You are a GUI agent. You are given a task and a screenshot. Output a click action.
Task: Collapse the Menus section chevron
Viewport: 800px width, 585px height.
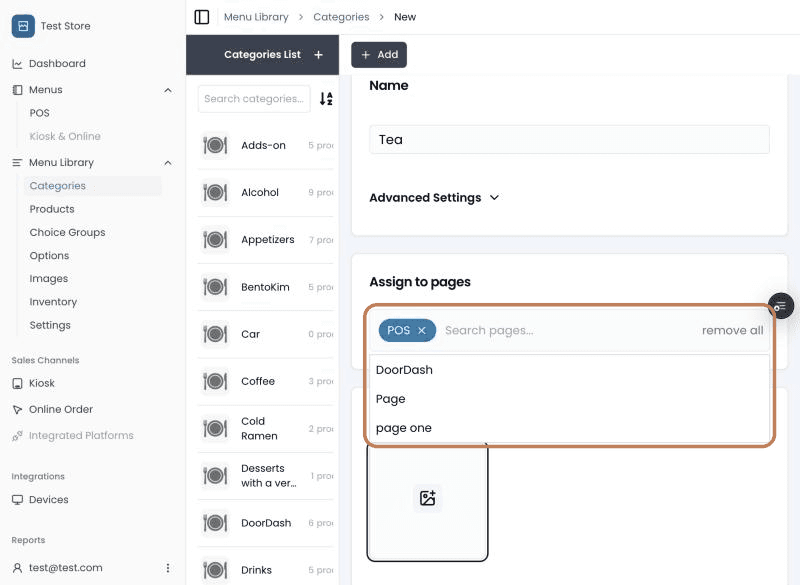pos(168,90)
